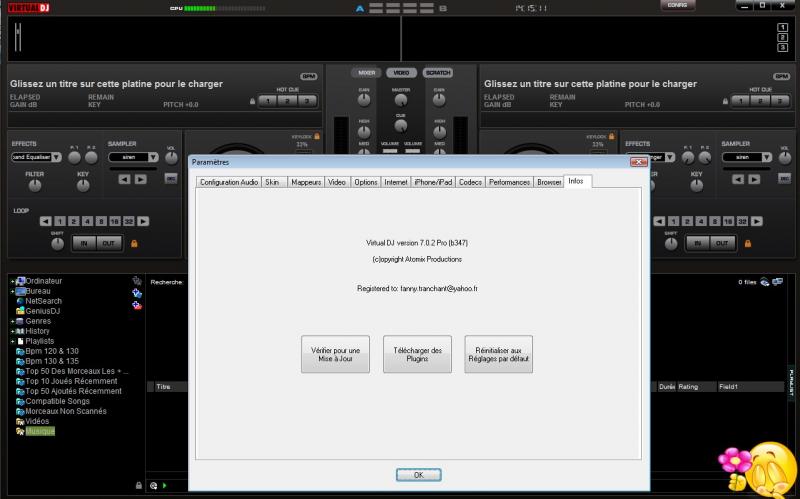Toggle the left deck keylock padlock
Viewport: 800px width, 499px height.
point(317,136)
